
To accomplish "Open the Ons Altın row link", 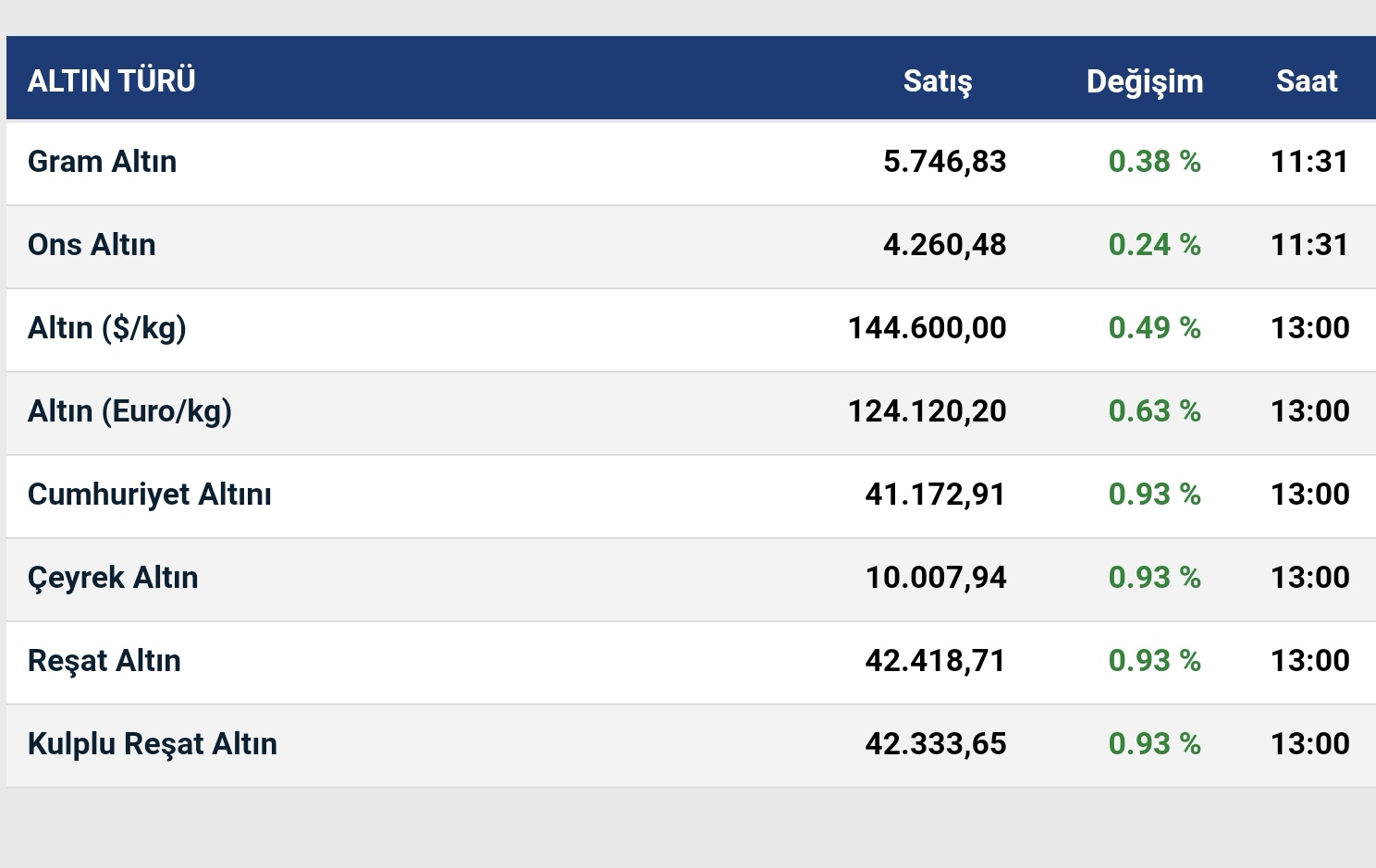I will [x=92, y=245].
